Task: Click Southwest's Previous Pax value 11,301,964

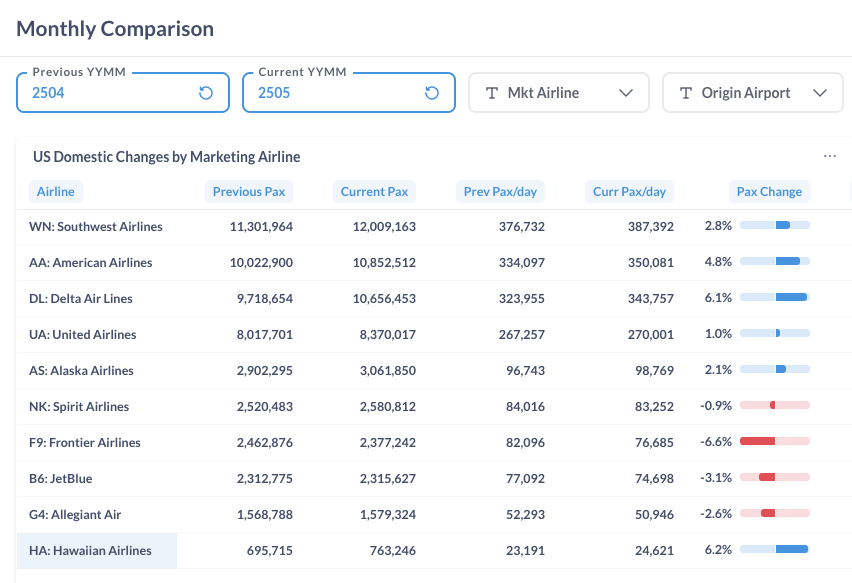Action: 261,227
